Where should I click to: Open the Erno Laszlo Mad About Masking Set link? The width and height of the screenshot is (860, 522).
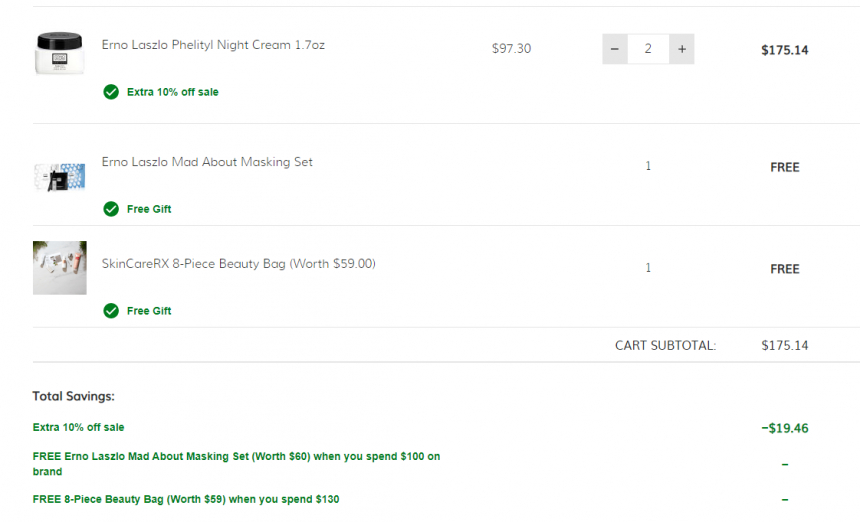click(207, 162)
